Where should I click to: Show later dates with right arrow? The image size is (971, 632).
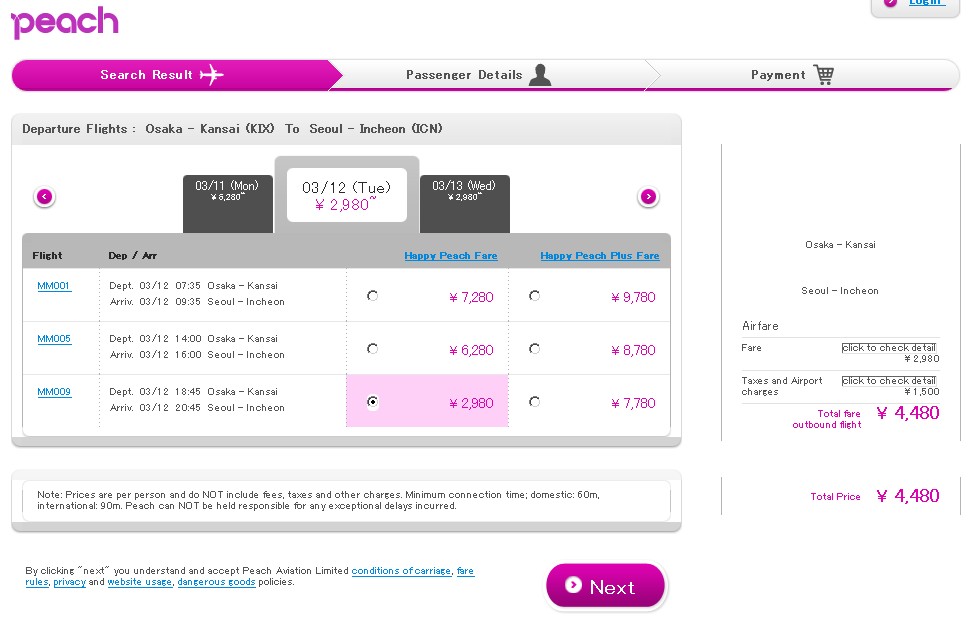tap(648, 197)
